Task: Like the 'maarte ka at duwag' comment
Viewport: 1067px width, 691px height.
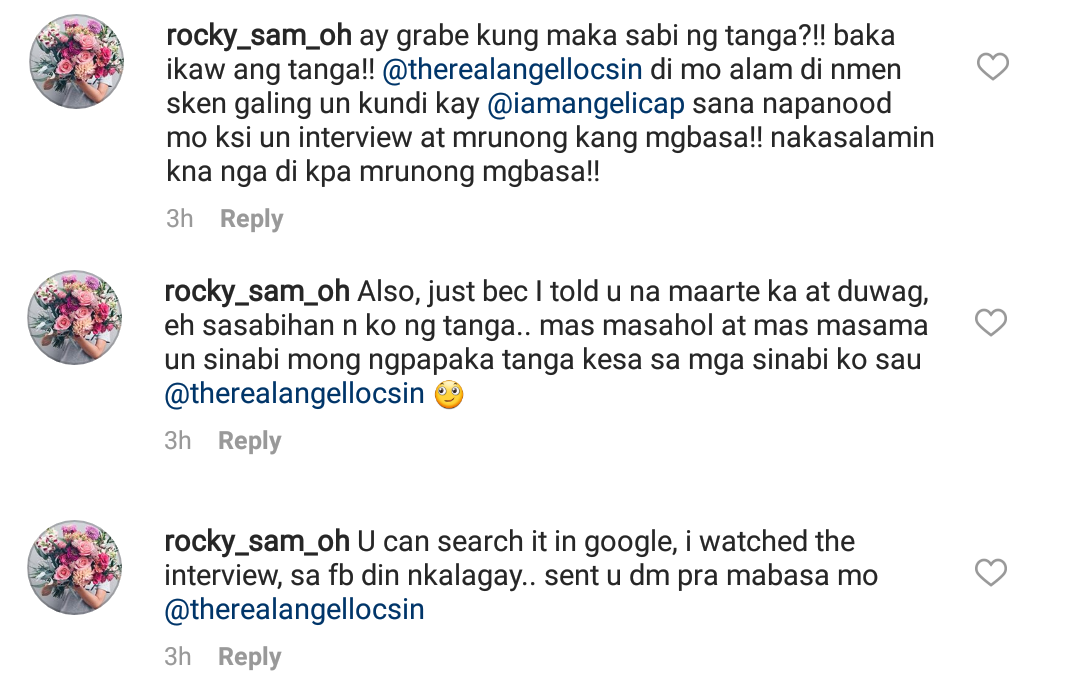Action: 991,324
